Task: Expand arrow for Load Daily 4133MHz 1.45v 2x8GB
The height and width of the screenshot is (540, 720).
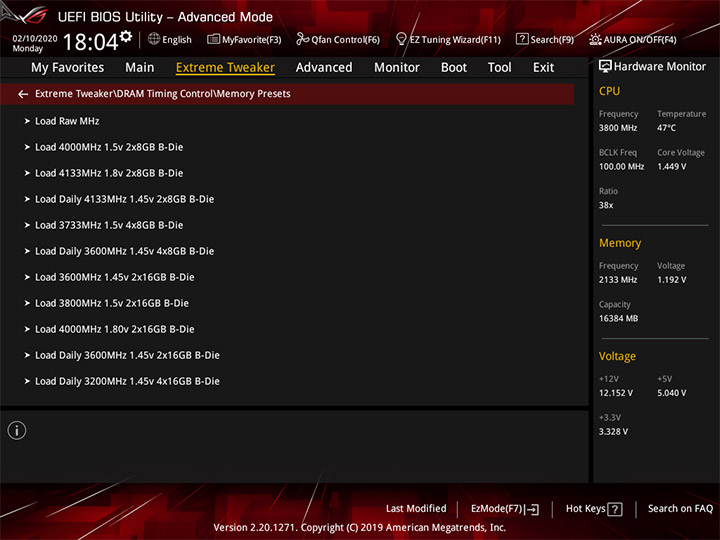Action: [27, 199]
